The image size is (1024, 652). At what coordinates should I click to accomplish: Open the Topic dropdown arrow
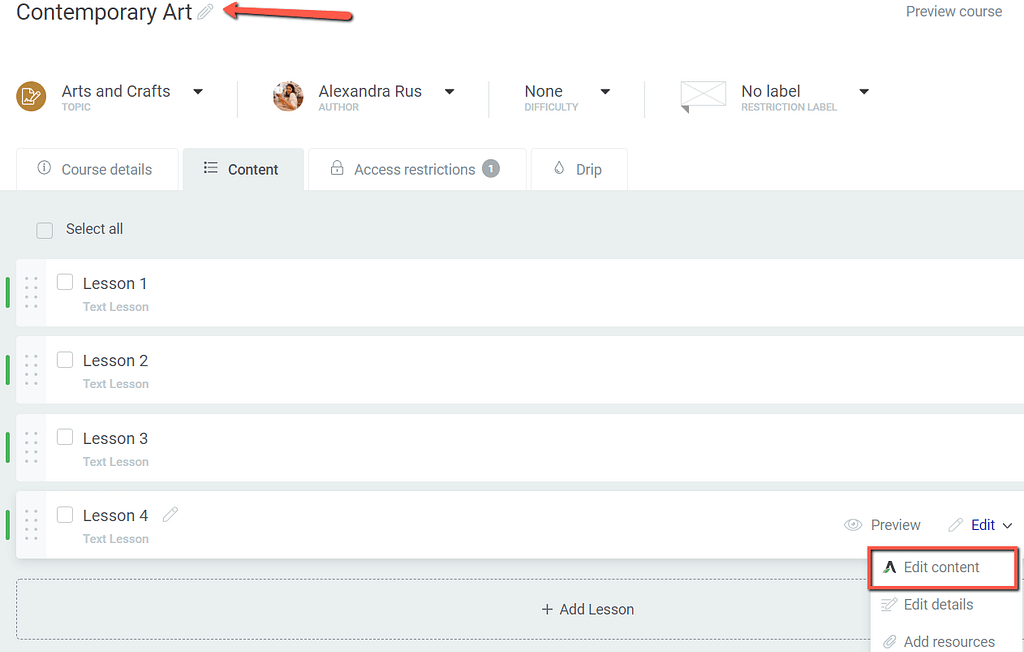point(198,91)
